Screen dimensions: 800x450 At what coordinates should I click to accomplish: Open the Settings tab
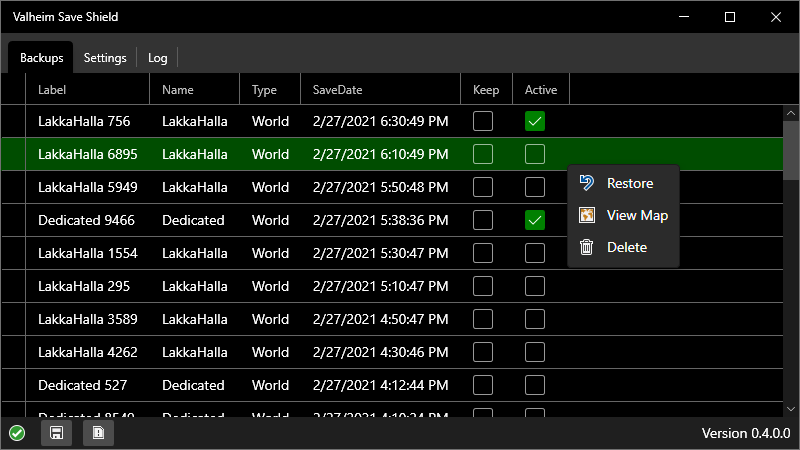pos(105,58)
